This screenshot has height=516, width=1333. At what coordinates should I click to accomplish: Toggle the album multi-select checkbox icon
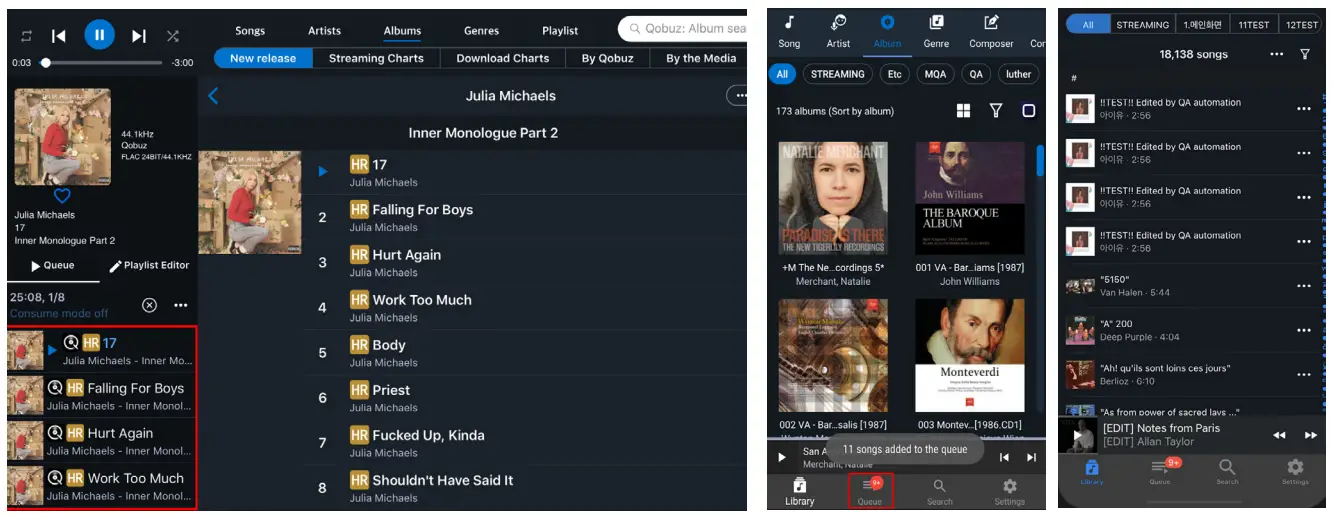(1028, 111)
